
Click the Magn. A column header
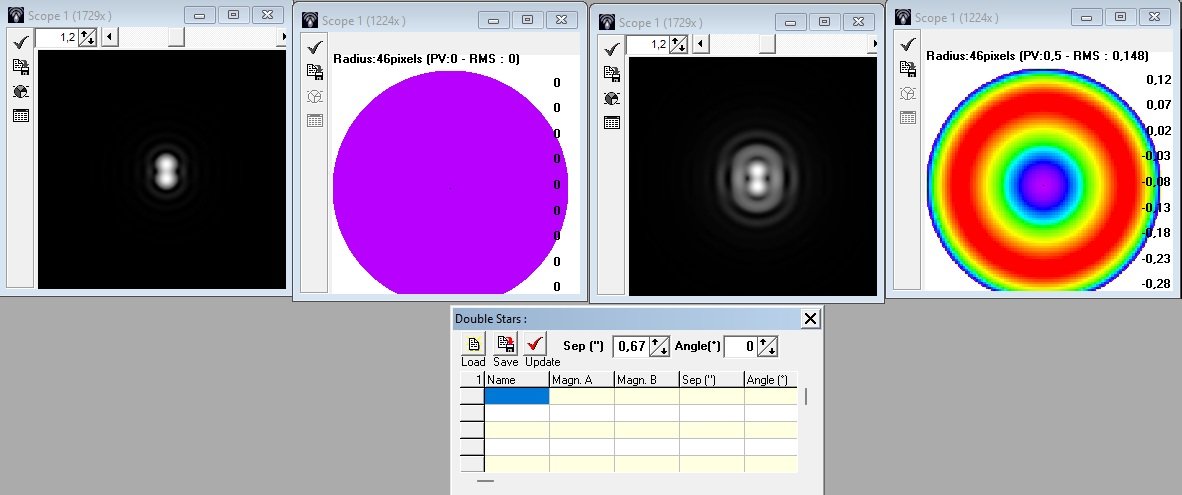coord(581,380)
